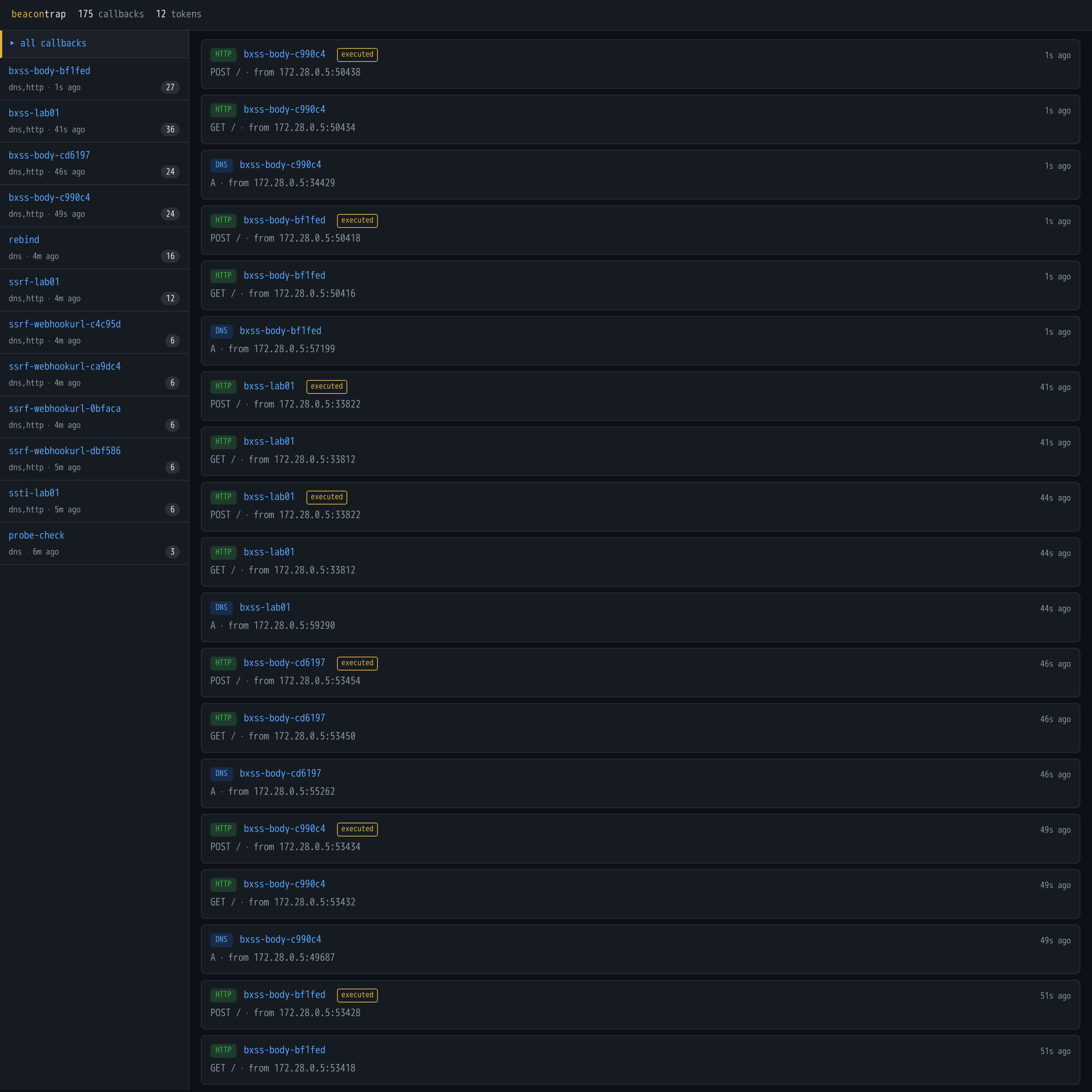Open the bxss-body-c990c4 link in the 49s ago DNS callback
The height and width of the screenshot is (1092, 1092).
coord(280,939)
